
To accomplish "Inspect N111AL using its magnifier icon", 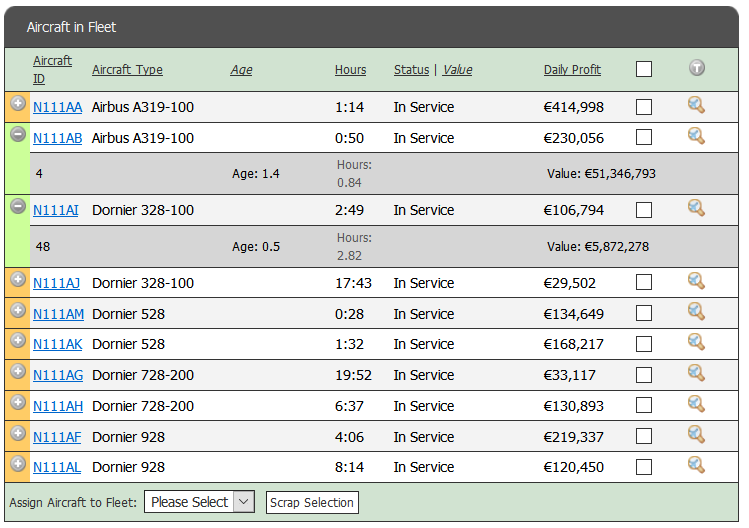I will point(696,465).
